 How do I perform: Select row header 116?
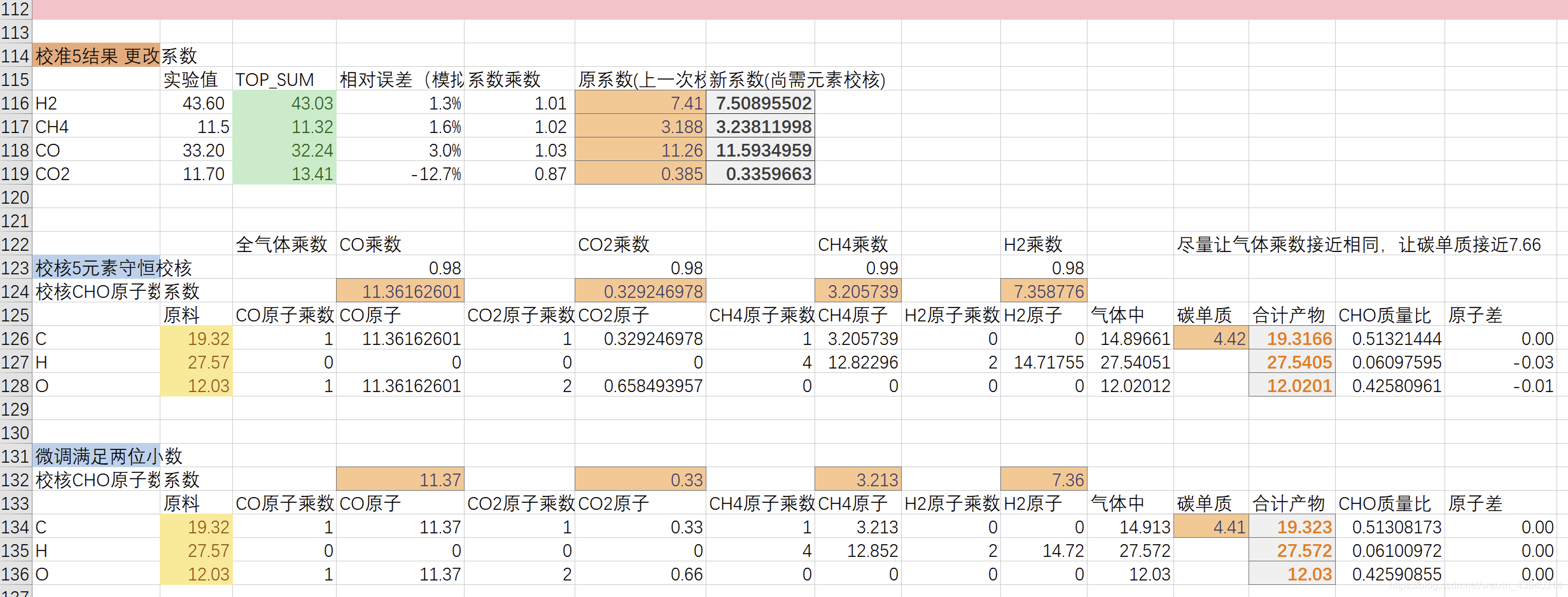point(16,103)
